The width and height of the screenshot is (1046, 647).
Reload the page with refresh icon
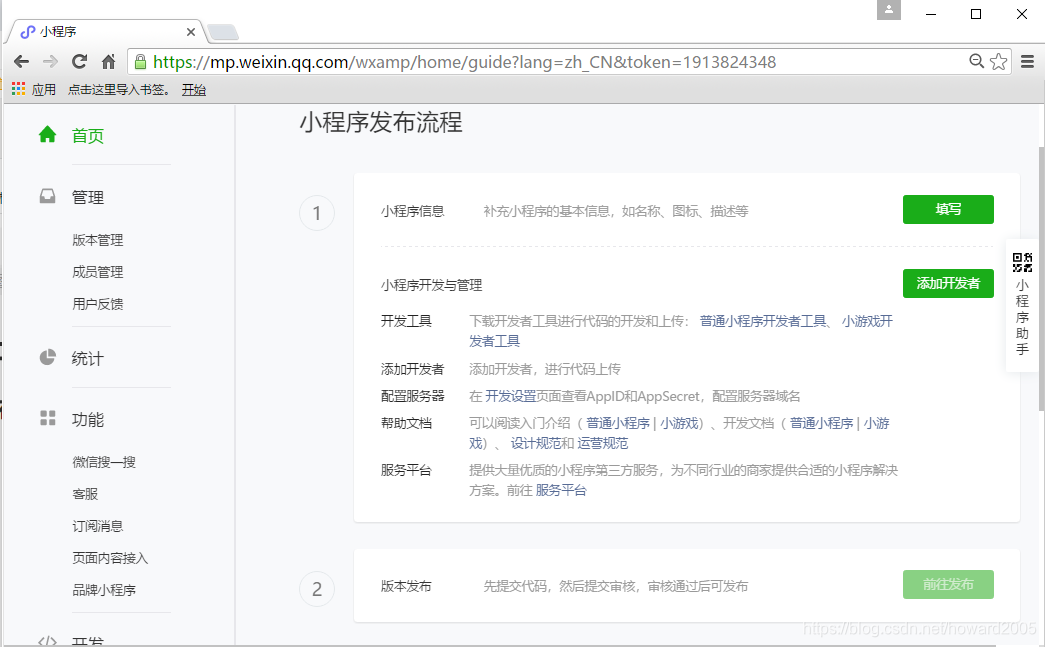click(79, 62)
